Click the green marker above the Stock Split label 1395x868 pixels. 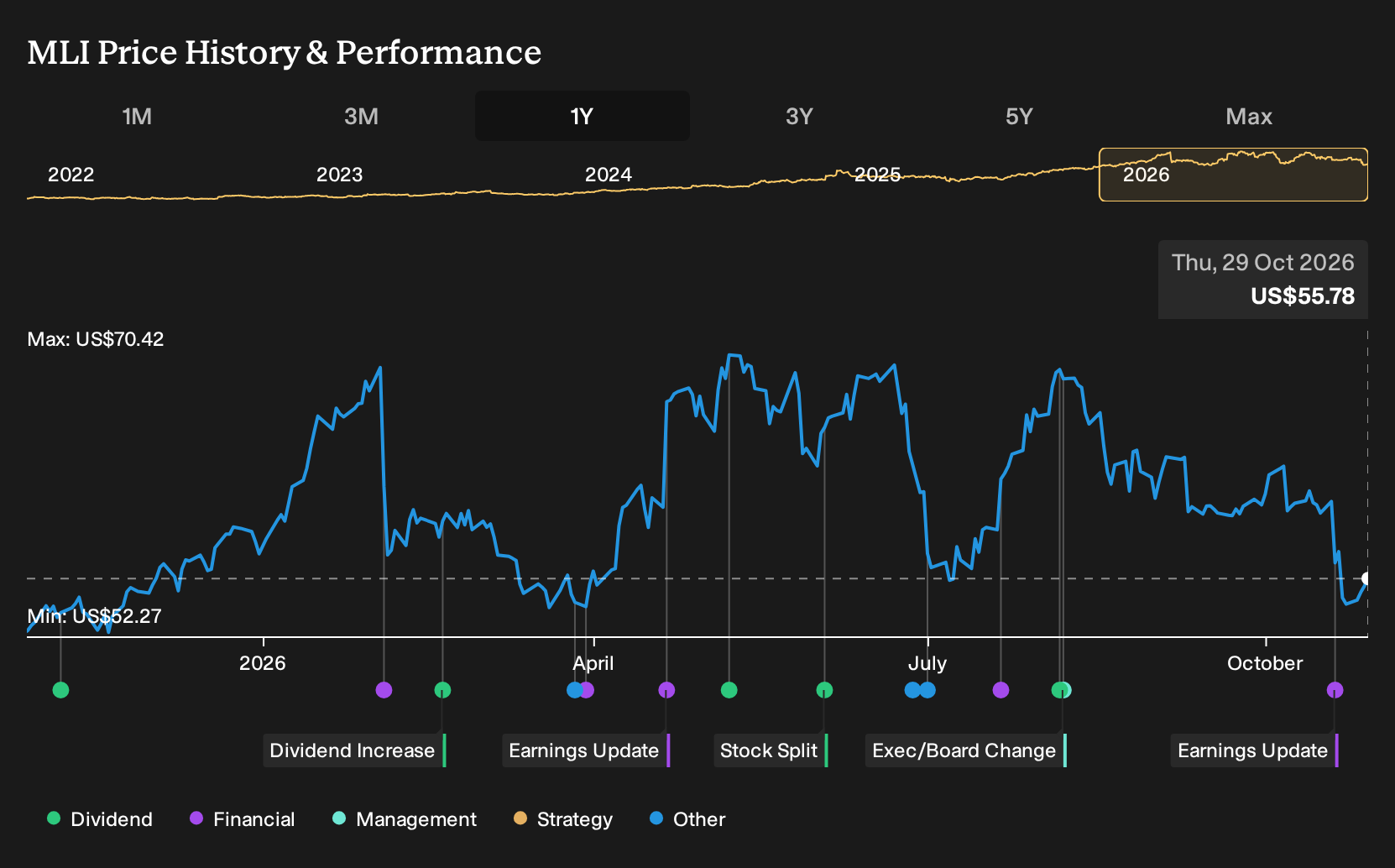[x=824, y=690]
